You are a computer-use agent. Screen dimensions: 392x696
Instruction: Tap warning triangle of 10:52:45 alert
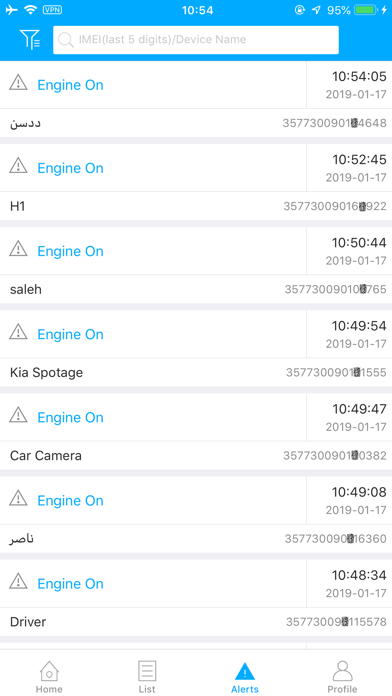pyautogui.click(x=18, y=166)
